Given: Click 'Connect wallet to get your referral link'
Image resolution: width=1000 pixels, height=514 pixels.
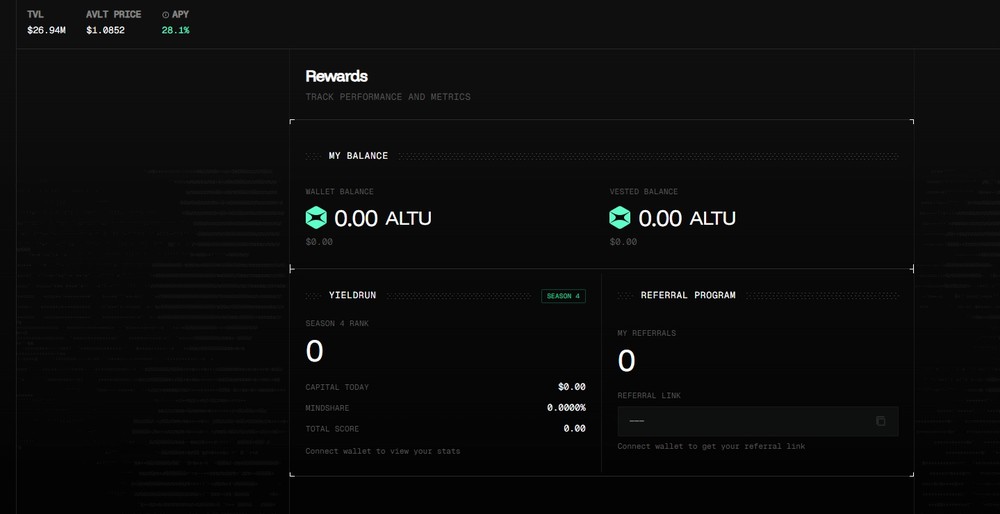Looking at the screenshot, I should [711, 446].
